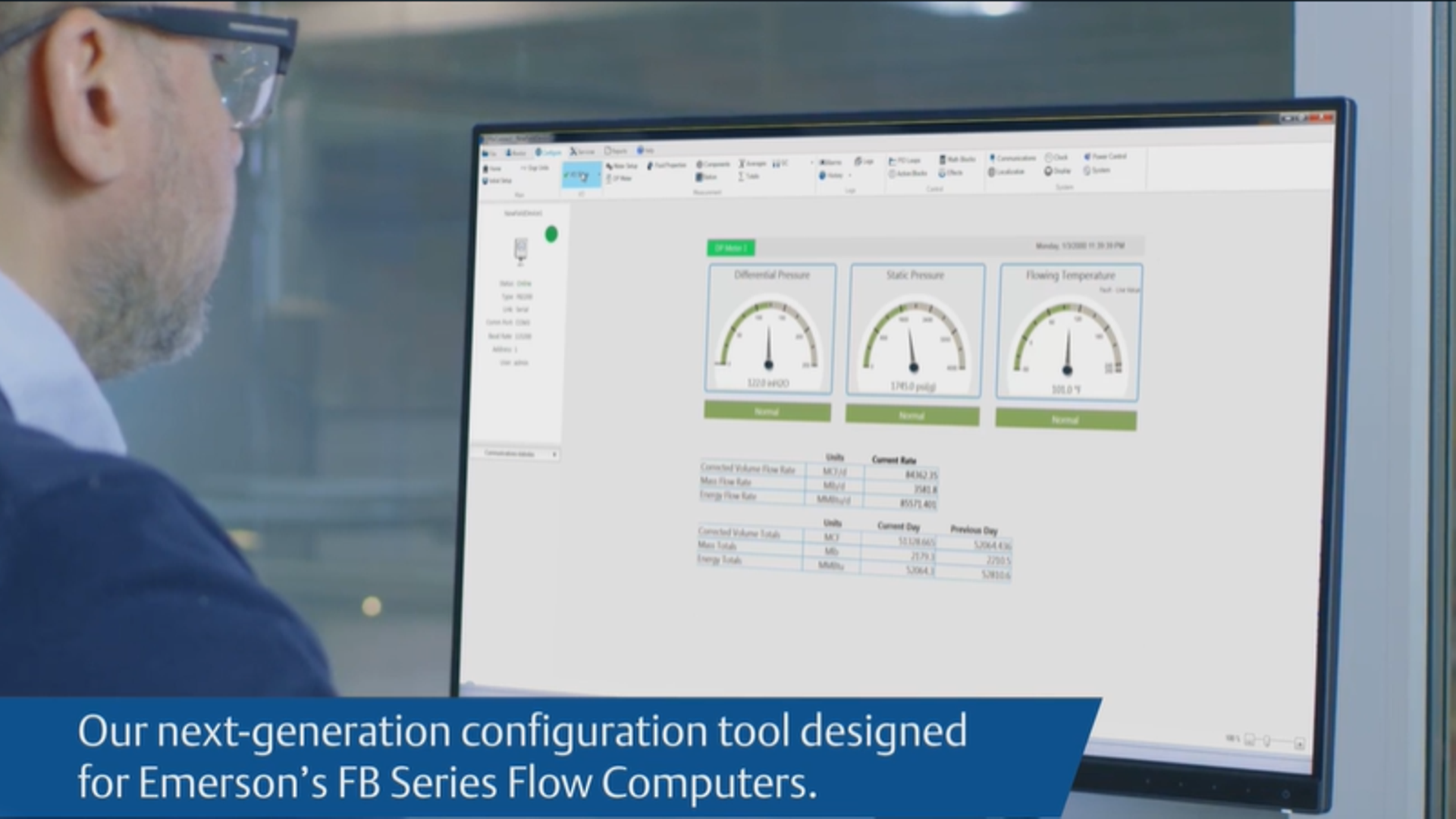Click Normal status under Static Pressure
This screenshot has width=1456, height=819.
[912, 416]
